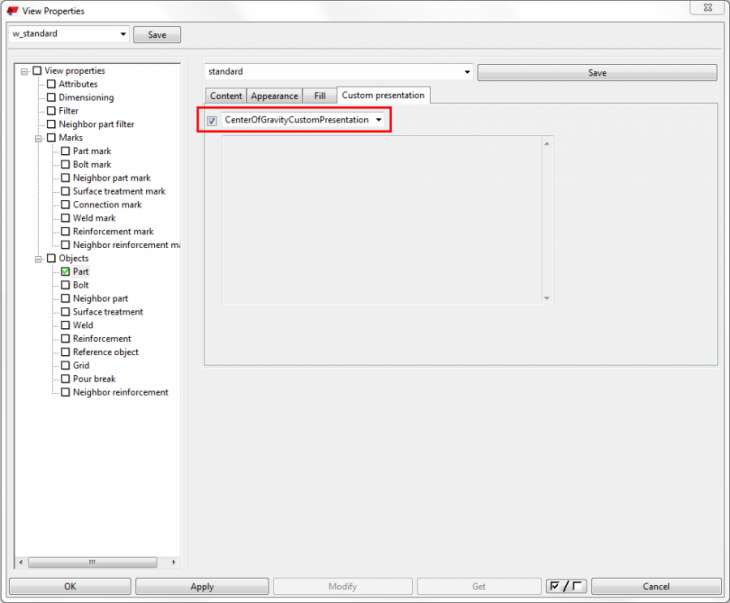Check the Reinforcement object checkbox
This screenshot has width=730, height=603.
[66, 339]
